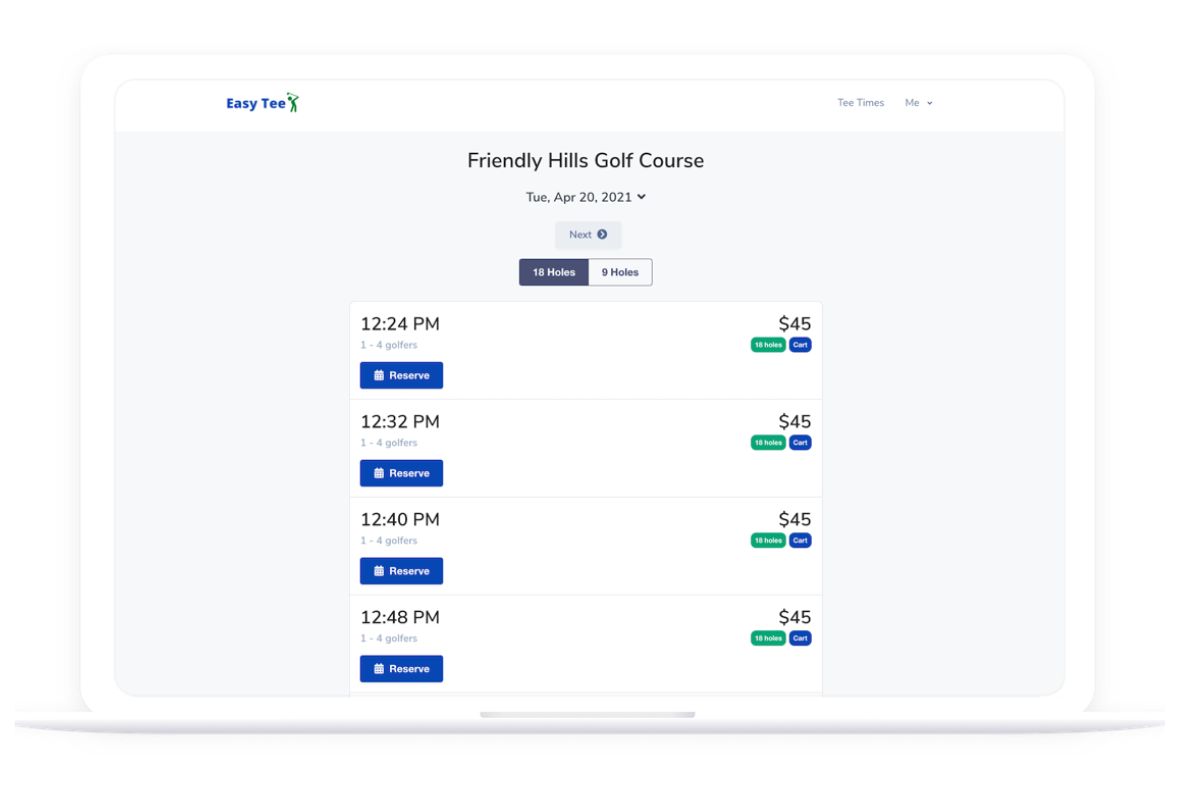Click the Cart badge on the 12:48 PM listing
Screen dimensions: 1200x800
click(800, 638)
